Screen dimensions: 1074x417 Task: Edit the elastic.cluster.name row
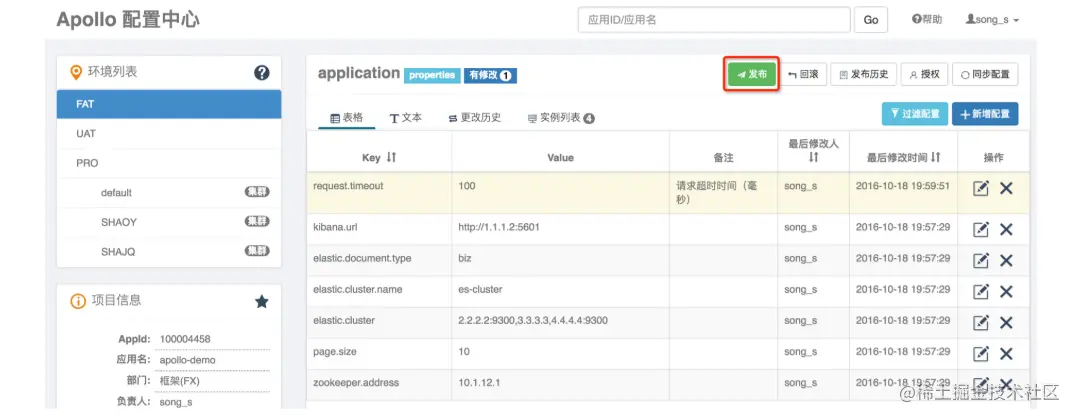981,292
